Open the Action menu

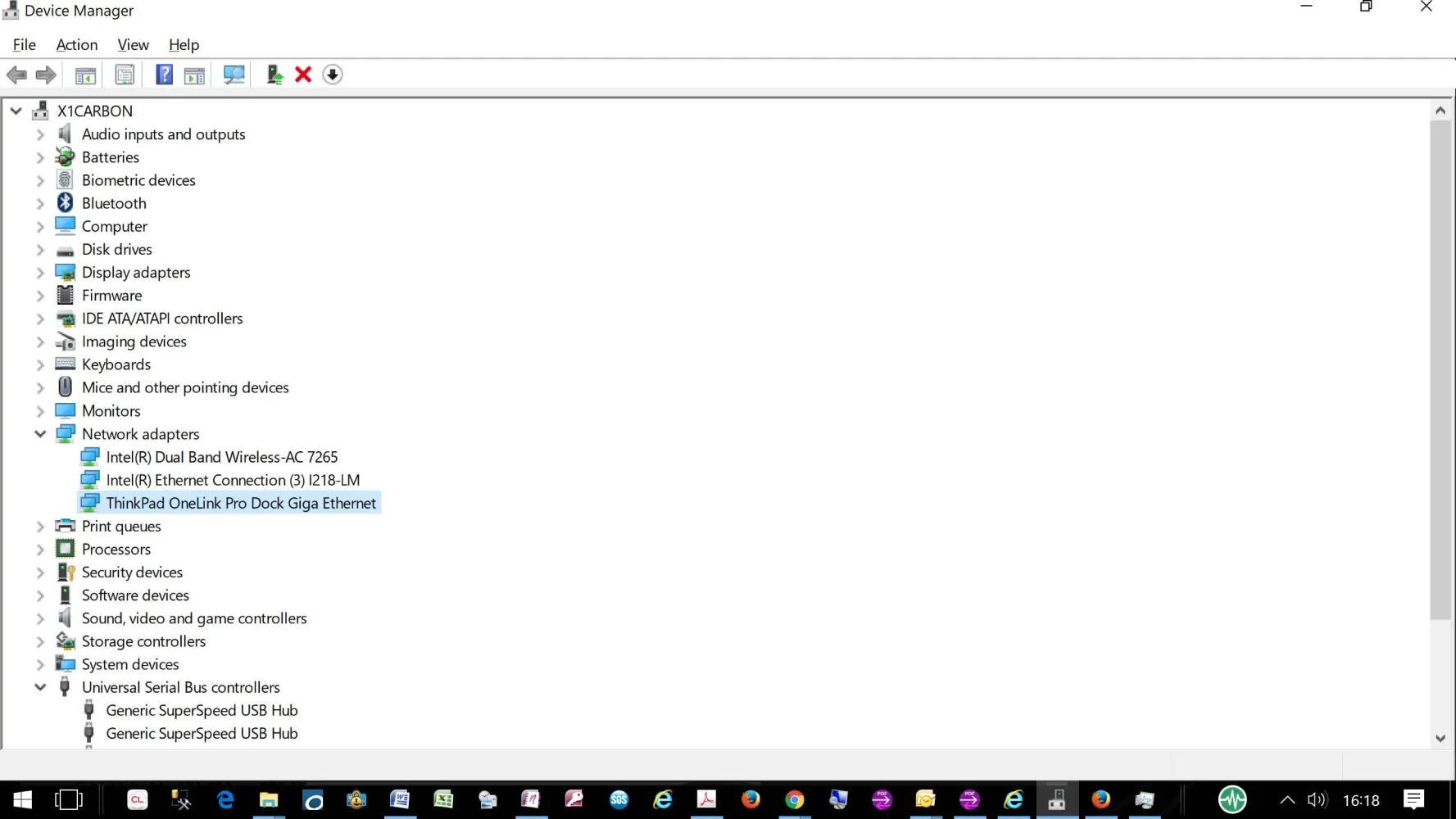(77, 45)
